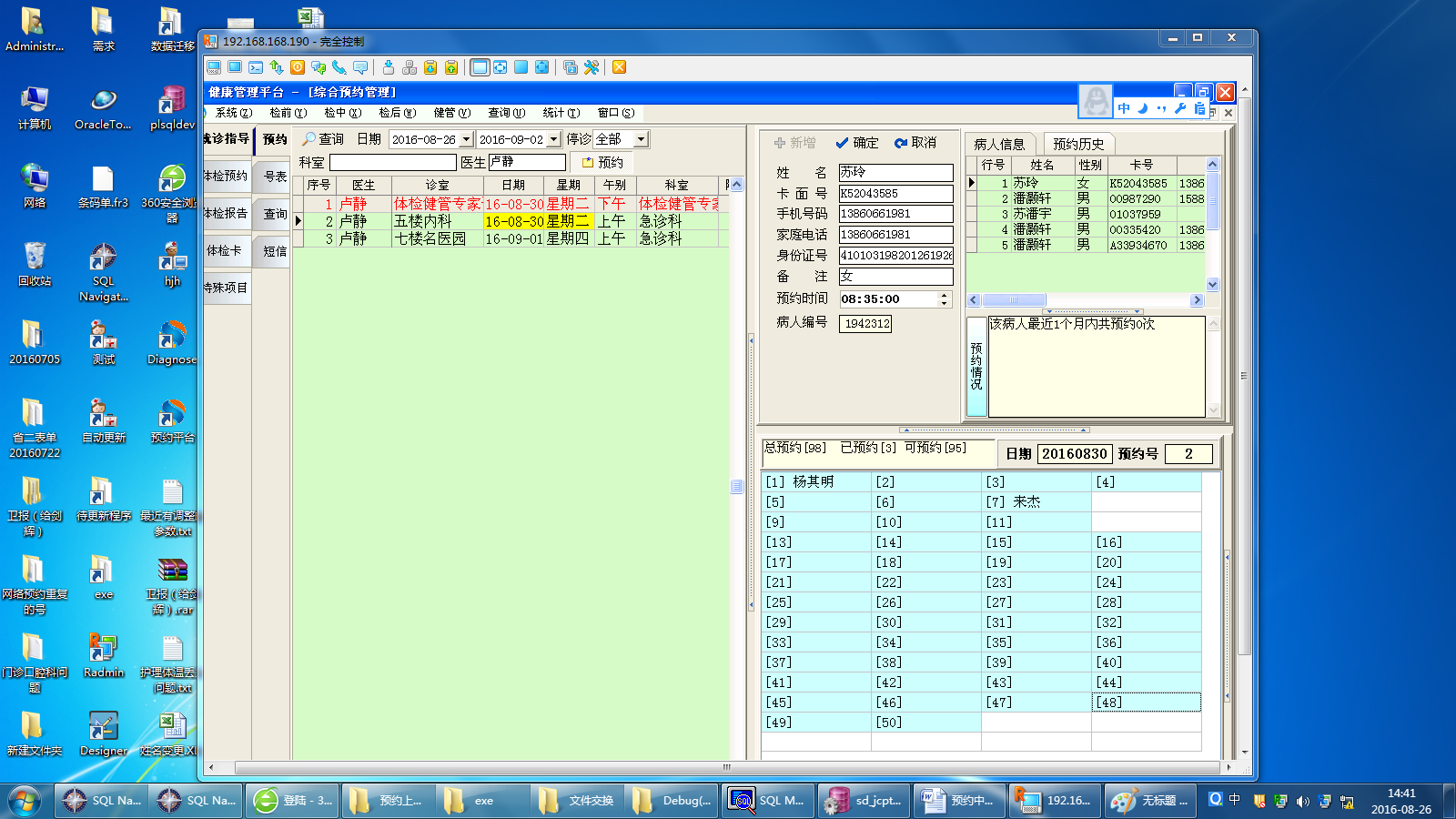Open the 检前 menu
This screenshot has height=819, width=1456.
click(x=288, y=113)
